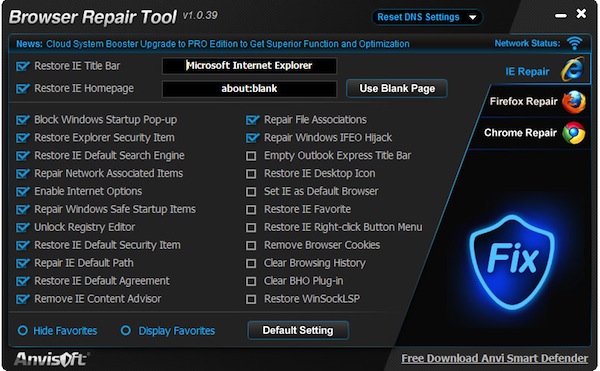This screenshot has width=600, height=371.
Task: Check Restore IE Desktop Icon
Action: [x=251, y=174]
